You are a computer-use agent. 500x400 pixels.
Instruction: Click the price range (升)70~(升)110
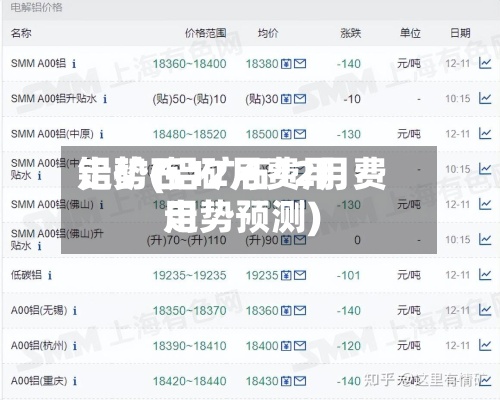(187, 240)
